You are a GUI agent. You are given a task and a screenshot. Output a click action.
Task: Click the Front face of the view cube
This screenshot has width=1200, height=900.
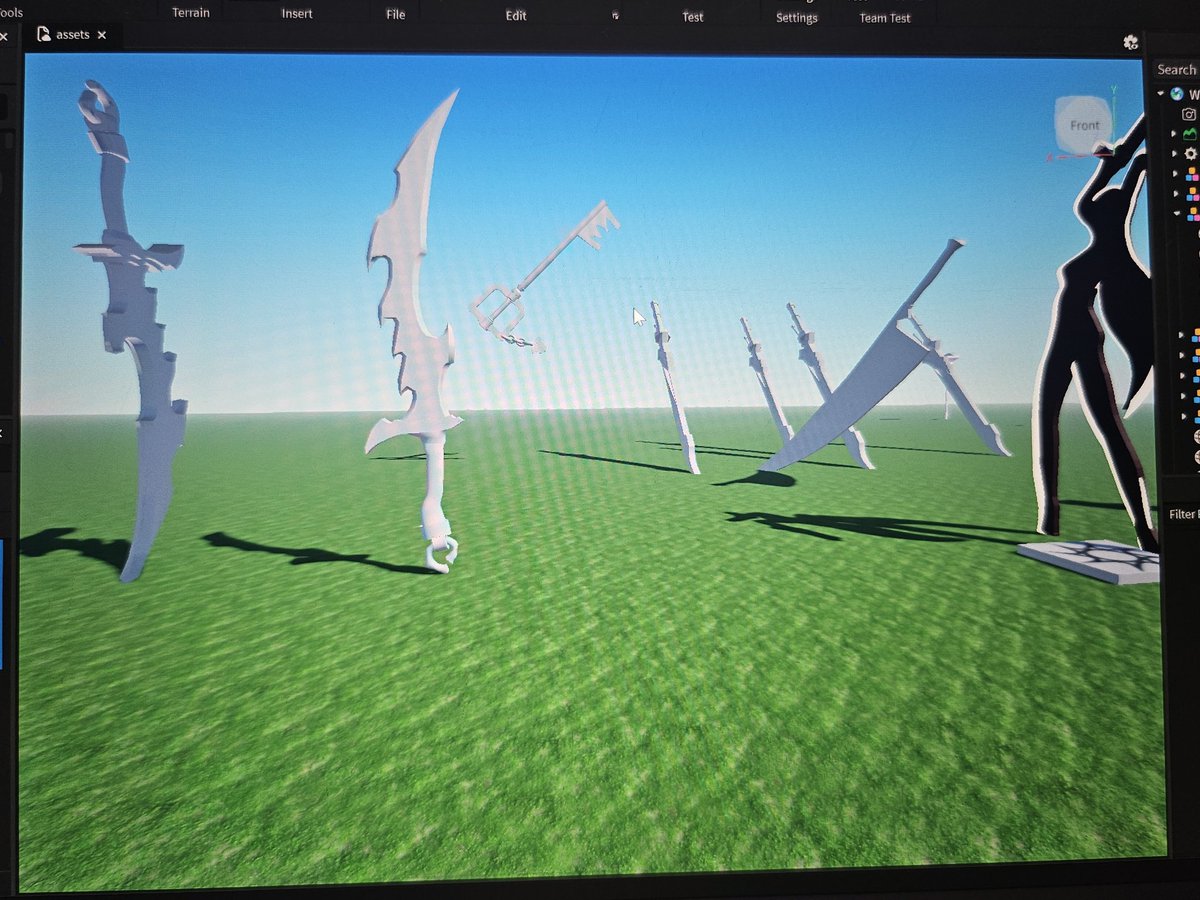[x=1084, y=125]
